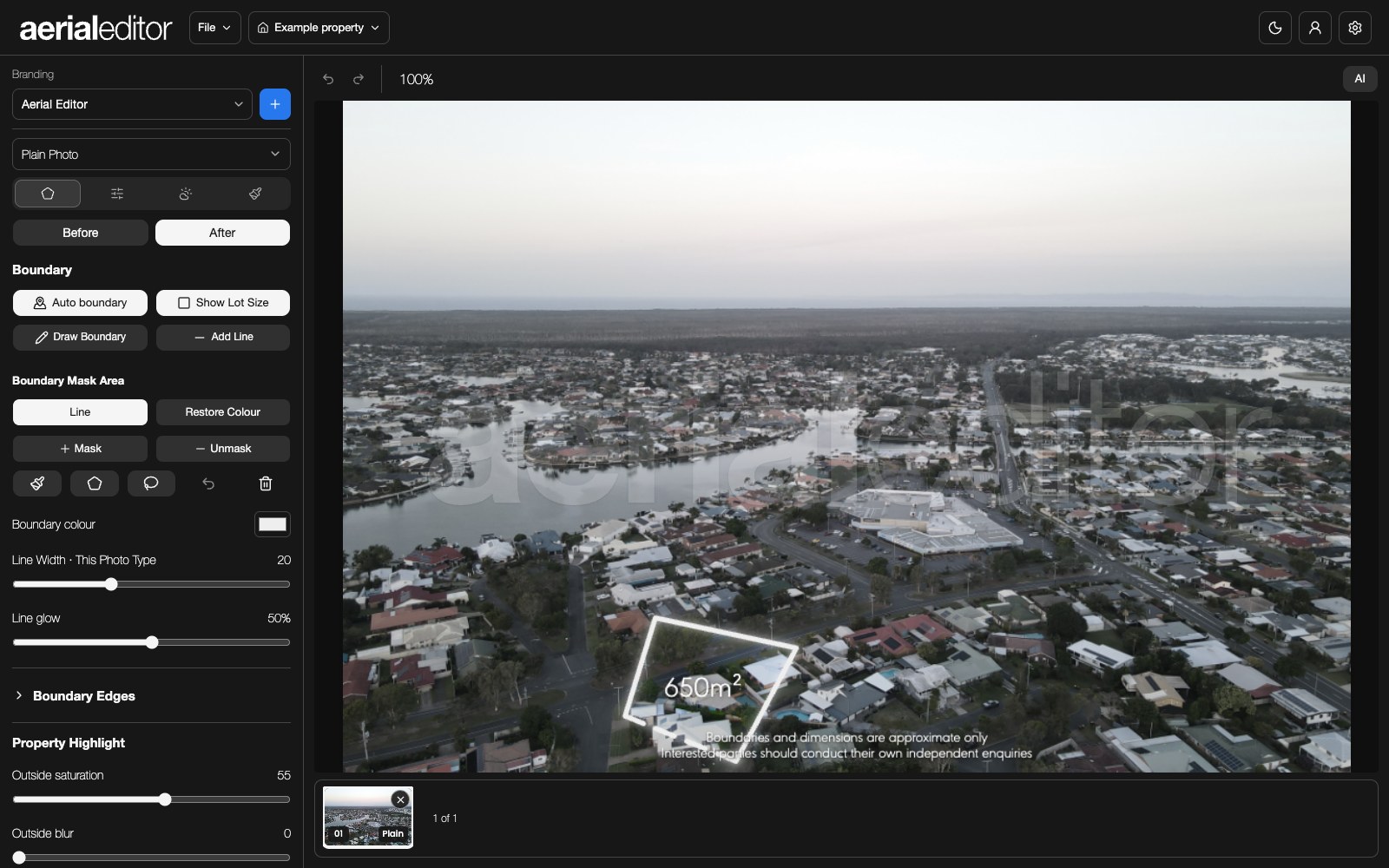Click the Outside blur slider handle
Viewport: 1389px width, 868px height.
19,858
